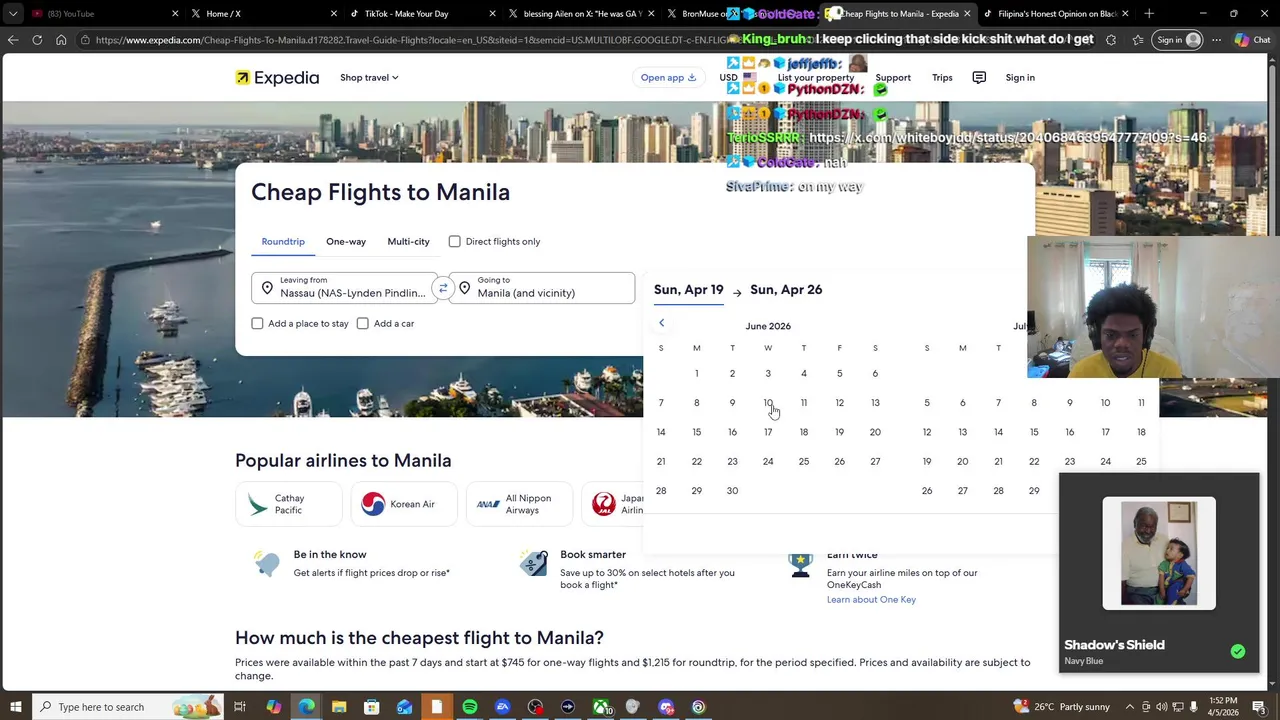The image size is (1280, 720).
Task: Go to previous month in calendar
Action: [x=661, y=323]
